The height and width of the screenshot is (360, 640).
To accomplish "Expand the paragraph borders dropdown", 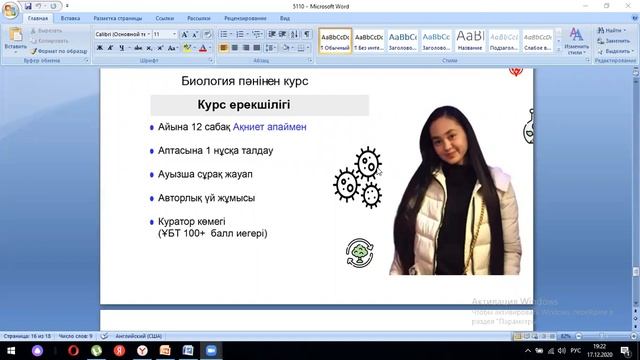I will (x=308, y=48).
